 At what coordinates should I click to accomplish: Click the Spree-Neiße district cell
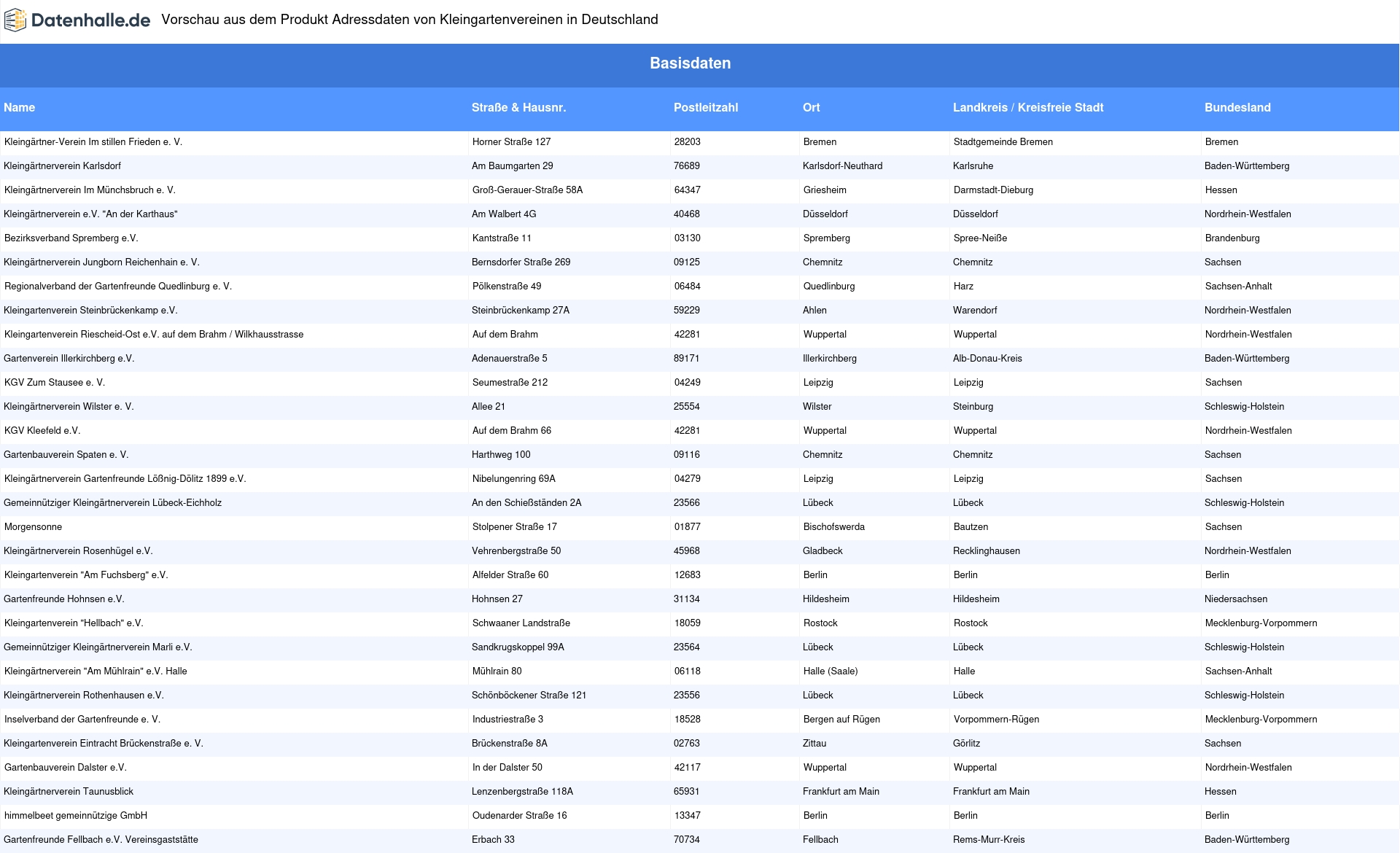click(981, 238)
